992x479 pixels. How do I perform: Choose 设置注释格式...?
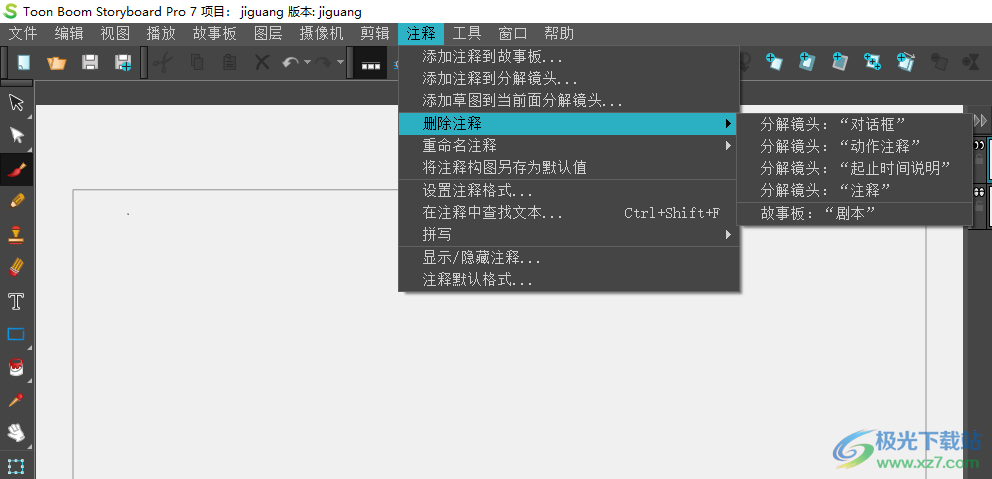[569, 190]
